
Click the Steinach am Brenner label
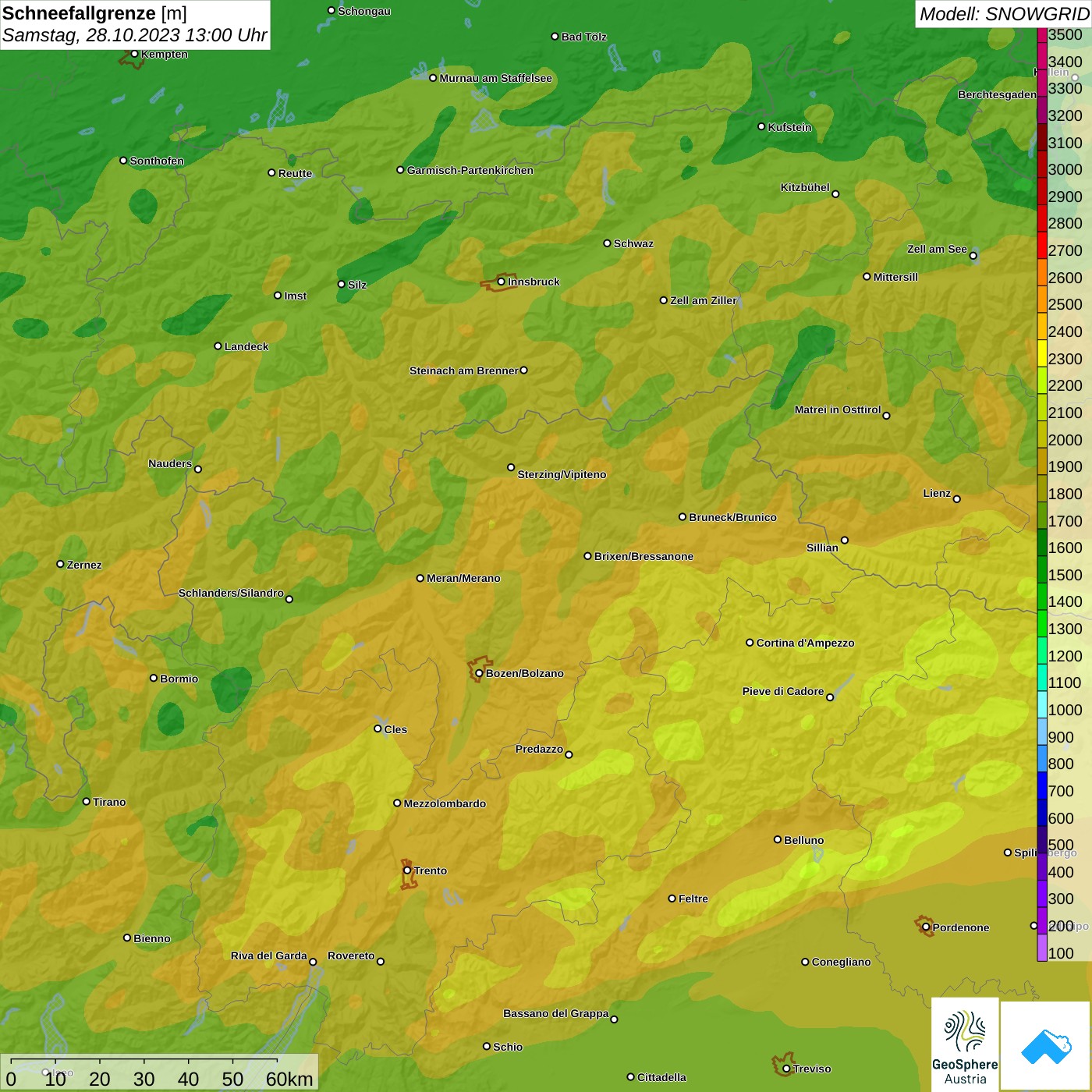pos(463,370)
